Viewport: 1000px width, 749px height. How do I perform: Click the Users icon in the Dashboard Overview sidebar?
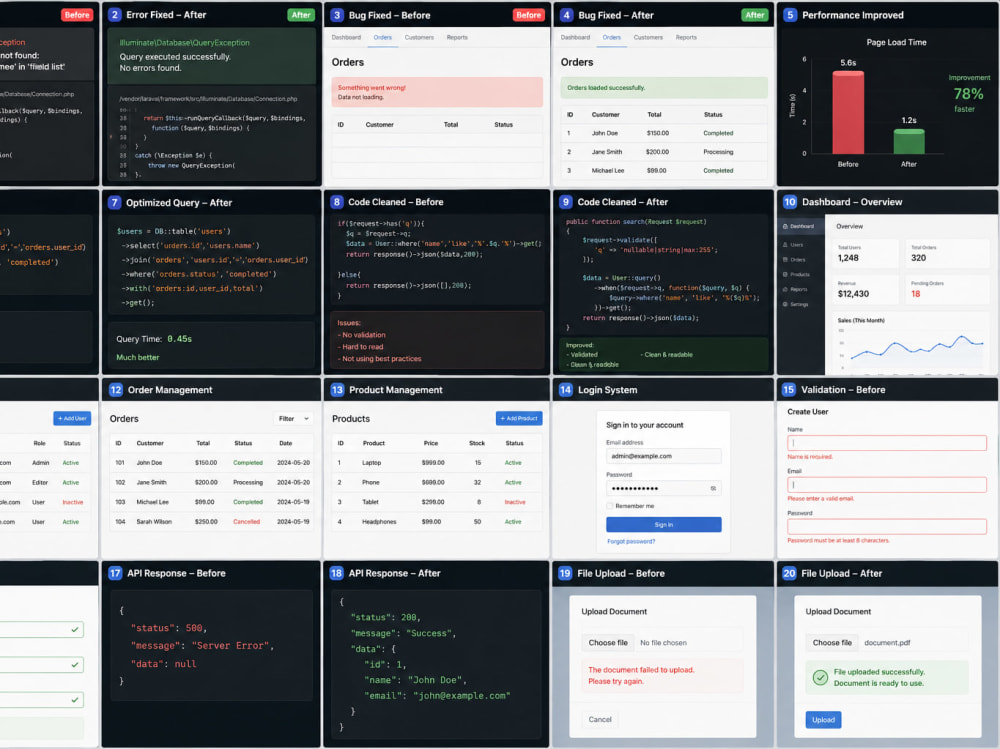pyautogui.click(x=785, y=245)
